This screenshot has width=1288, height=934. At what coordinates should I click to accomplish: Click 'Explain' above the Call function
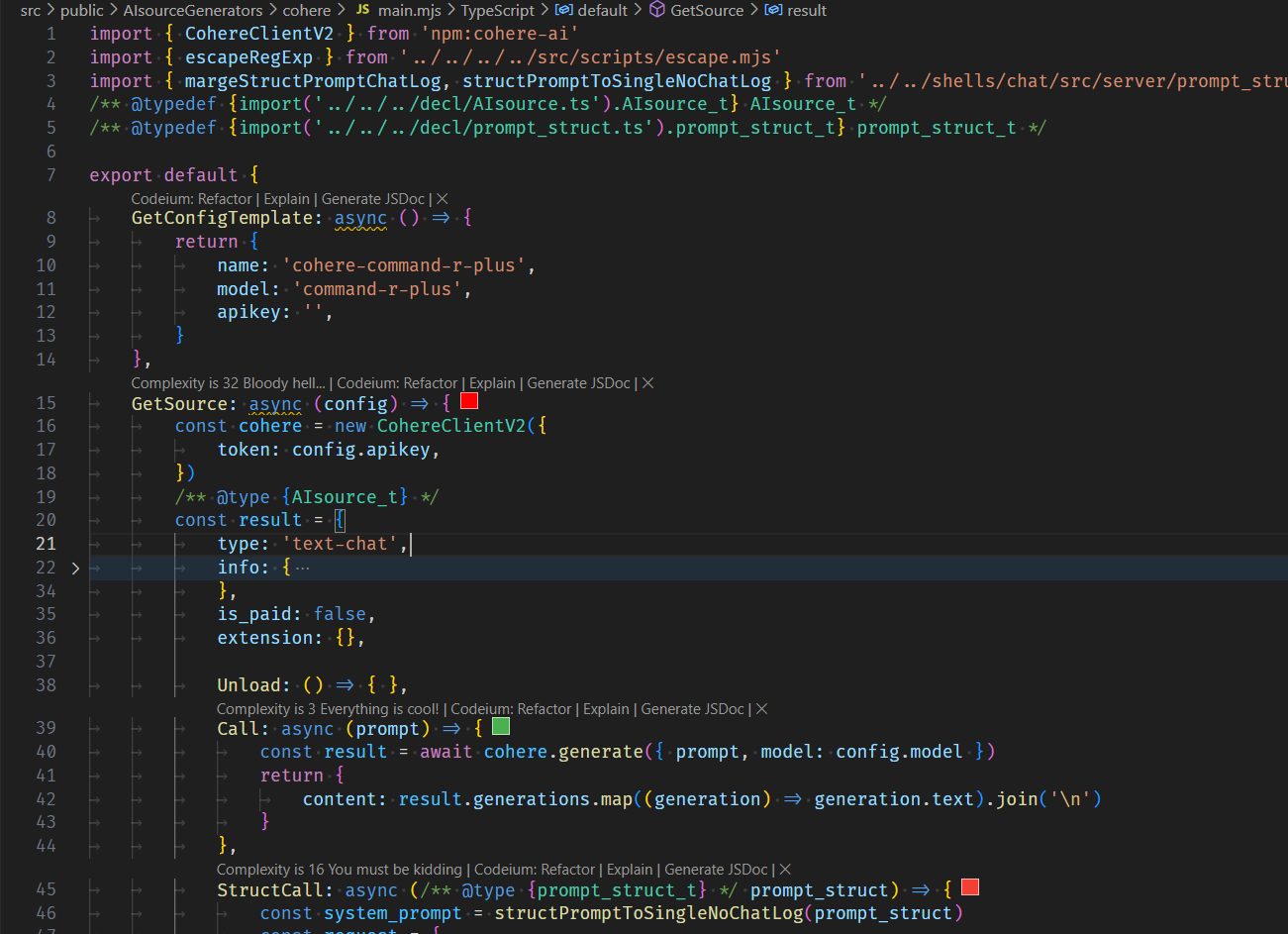click(606, 709)
